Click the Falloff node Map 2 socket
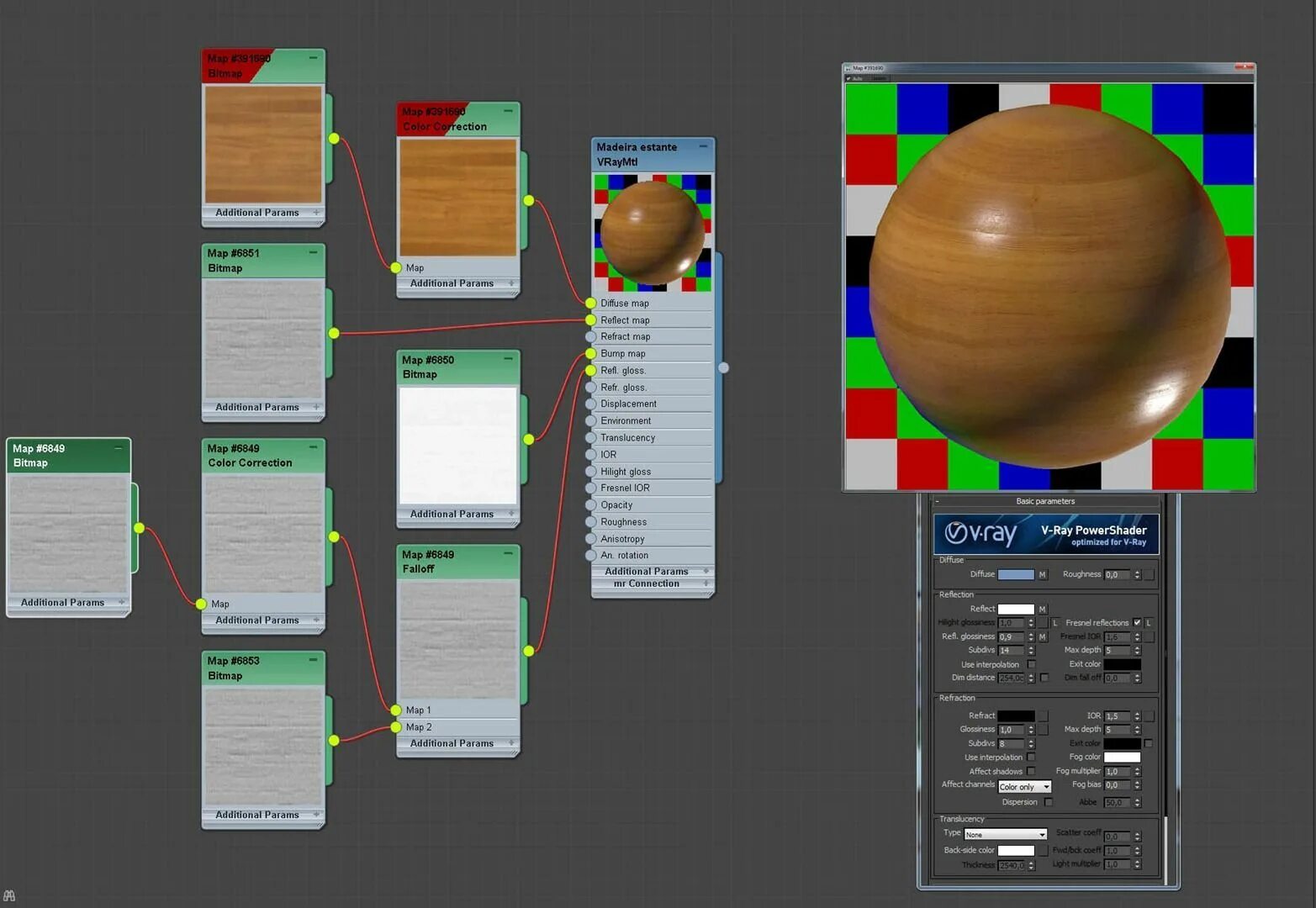 click(x=396, y=727)
